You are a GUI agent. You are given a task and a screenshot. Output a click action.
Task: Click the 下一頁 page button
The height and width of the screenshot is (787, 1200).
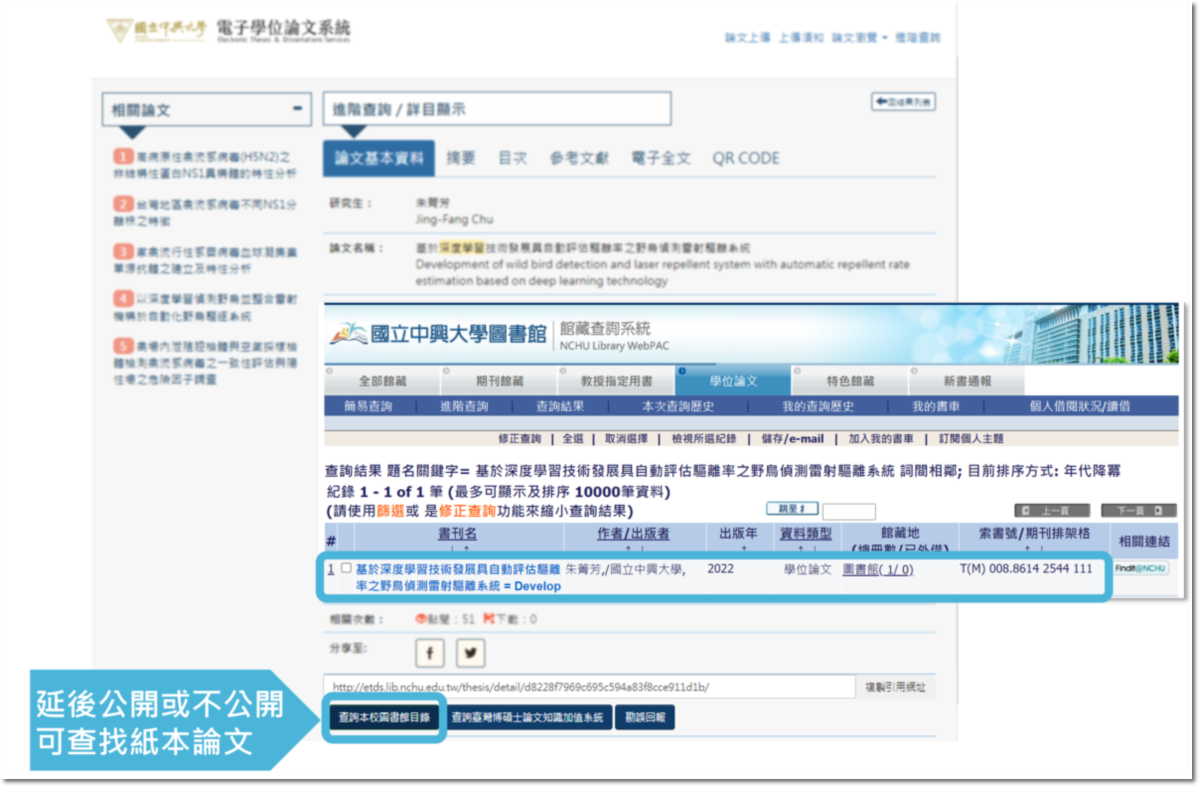point(1138,510)
